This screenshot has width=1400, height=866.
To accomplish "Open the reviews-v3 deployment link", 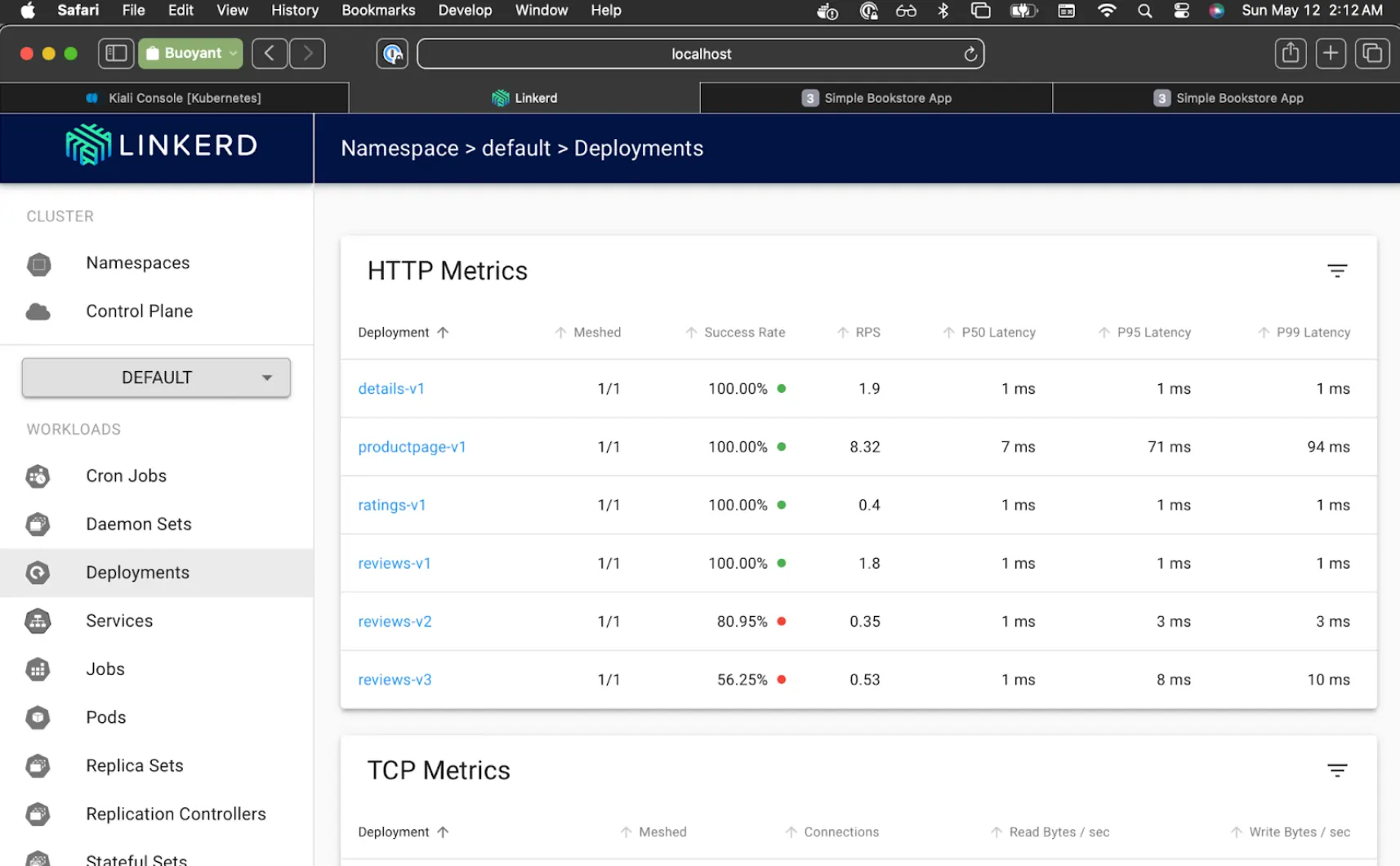I will (x=395, y=680).
